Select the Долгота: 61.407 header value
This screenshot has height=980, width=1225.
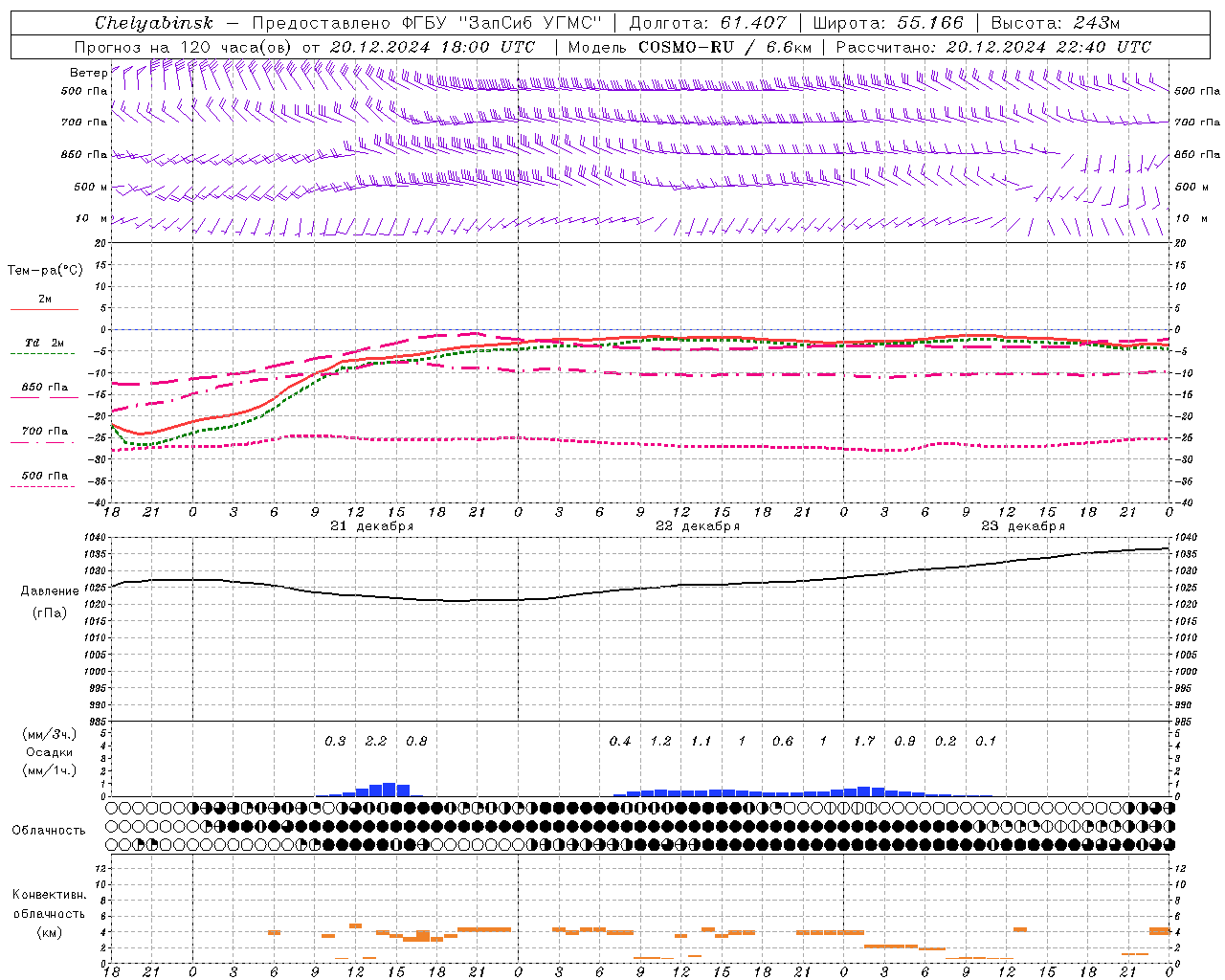point(708,23)
